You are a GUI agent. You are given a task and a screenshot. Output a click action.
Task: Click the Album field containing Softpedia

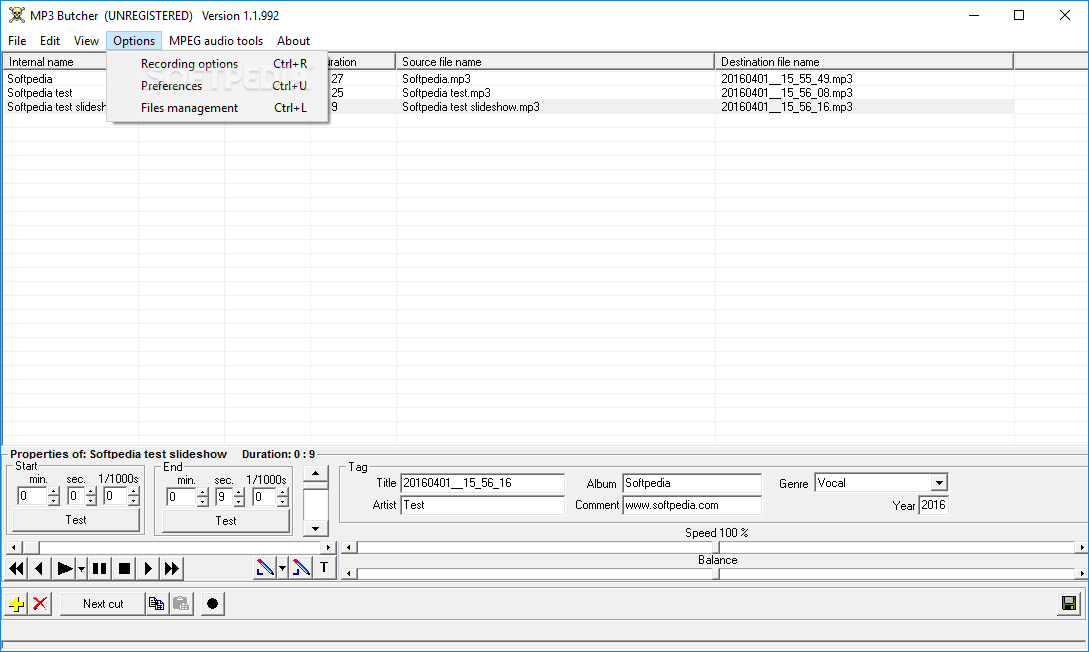click(692, 483)
